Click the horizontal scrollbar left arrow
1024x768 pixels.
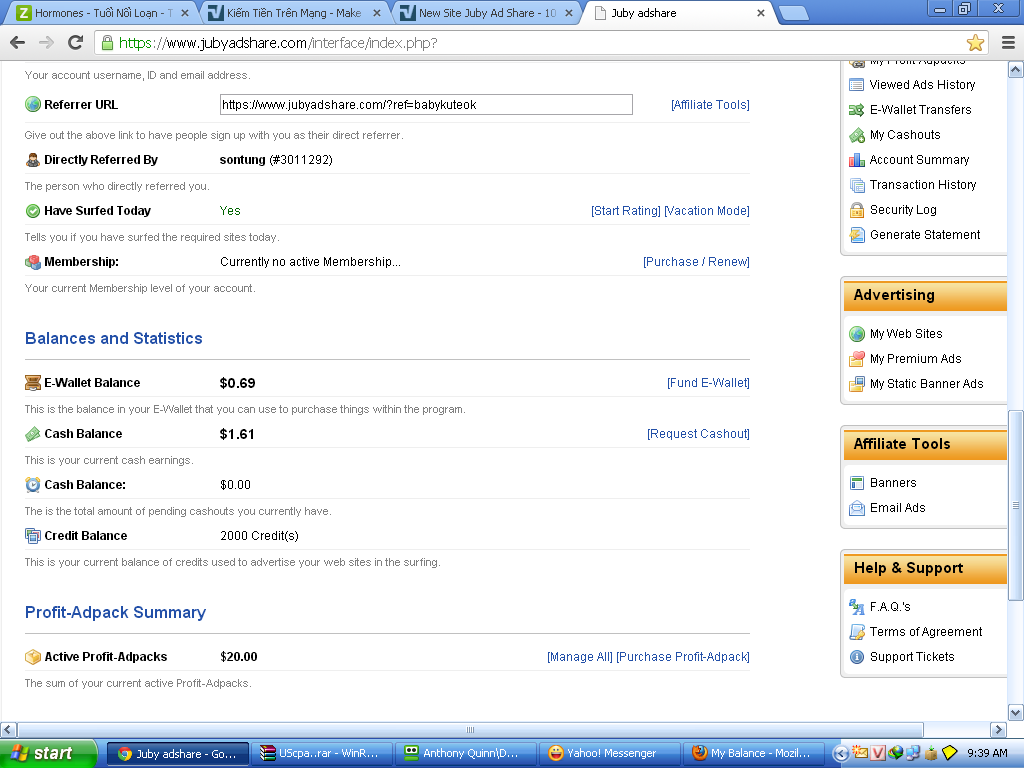tap(8, 729)
